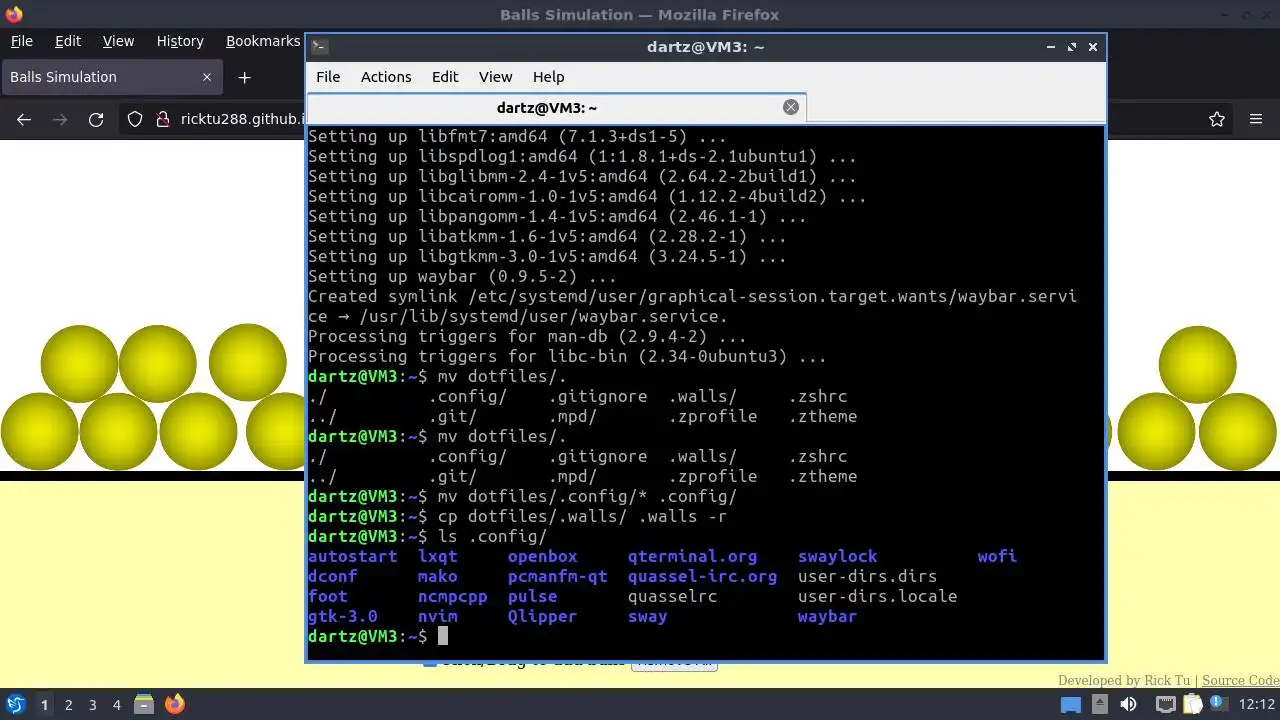Click 'quasselrc' file name

[672, 596]
